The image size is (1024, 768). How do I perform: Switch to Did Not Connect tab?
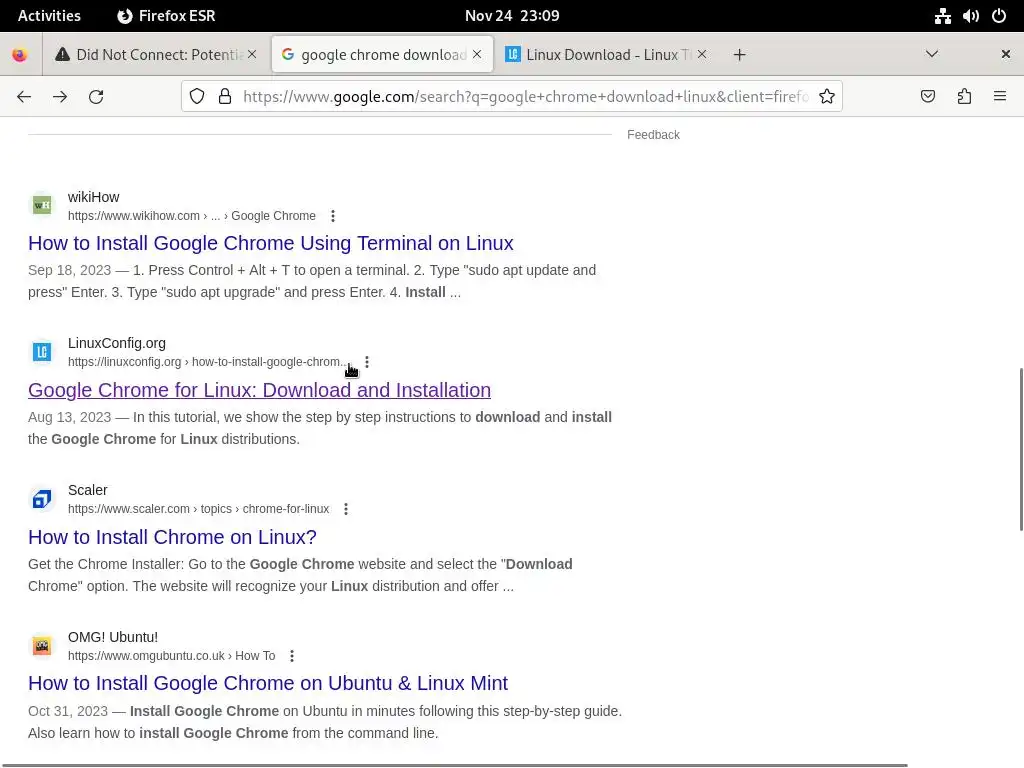156,55
